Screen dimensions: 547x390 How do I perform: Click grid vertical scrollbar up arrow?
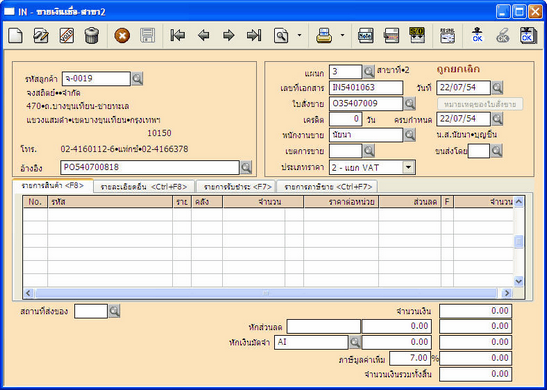click(518, 202)
